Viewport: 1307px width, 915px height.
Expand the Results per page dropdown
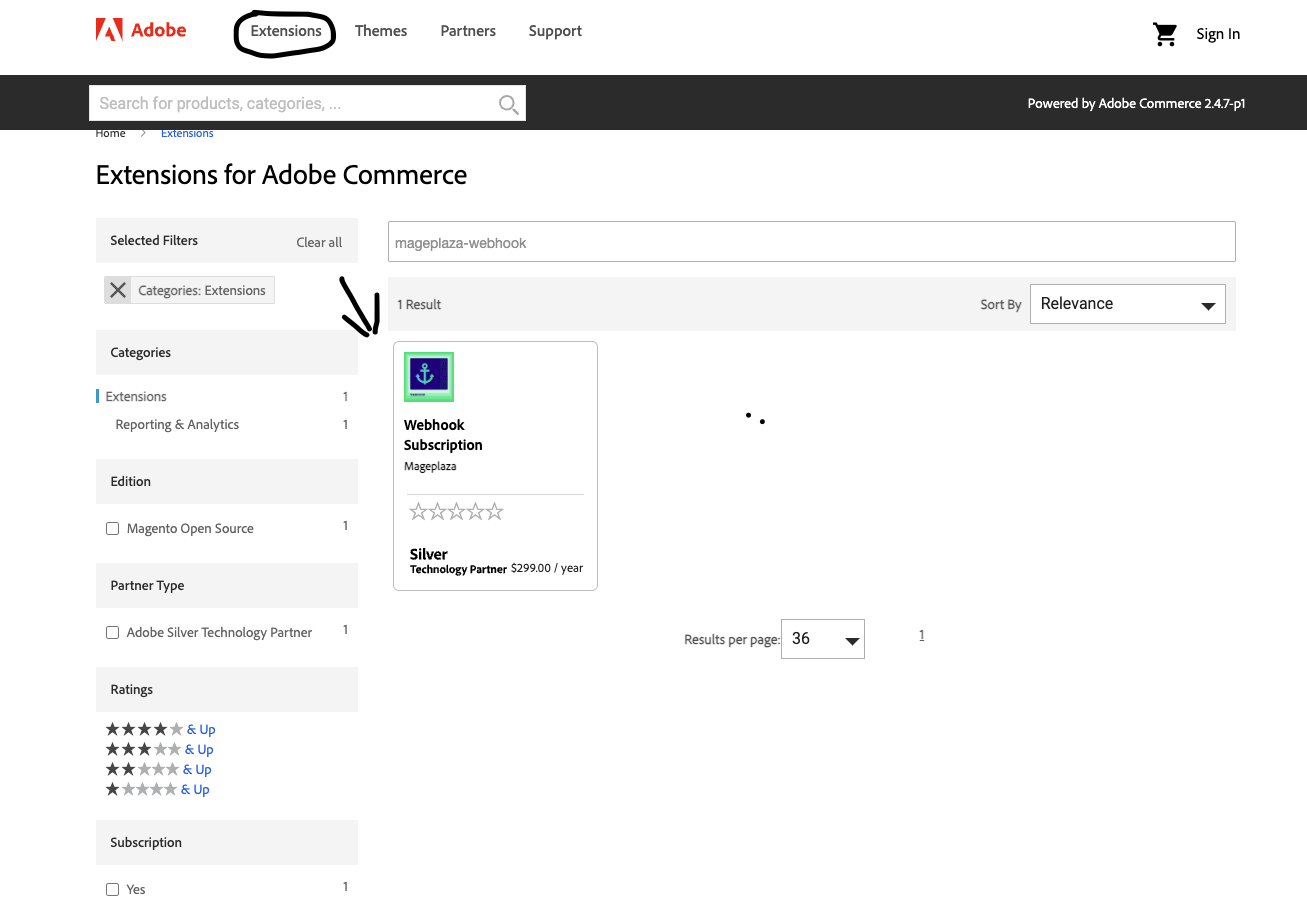[x=822, y=639]
